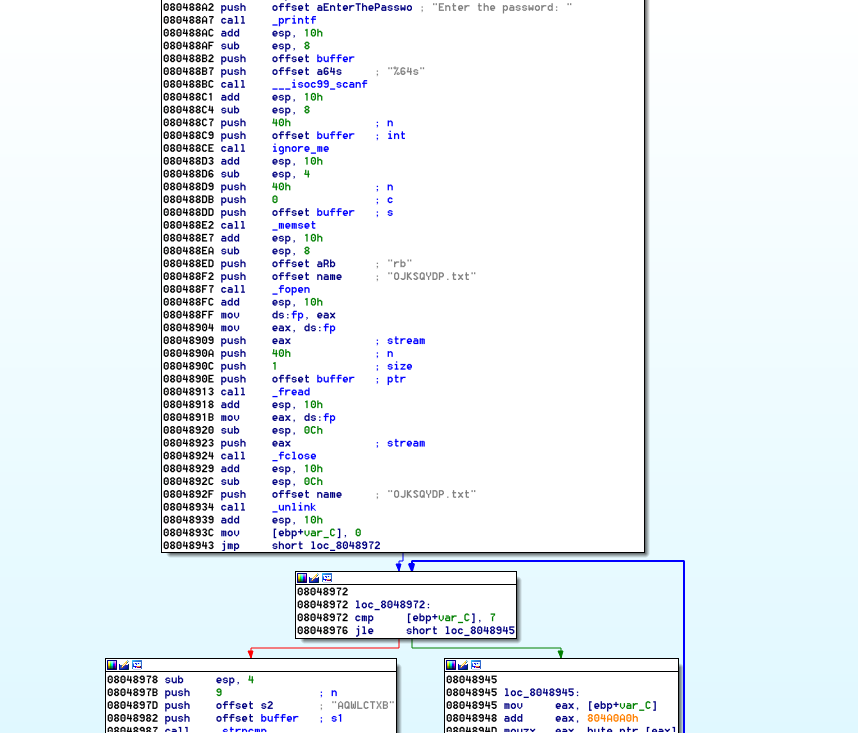Click the group nodes icon on the 08048978 block
The width and height of the screenshot is (858, 733).
click(137, 665)
